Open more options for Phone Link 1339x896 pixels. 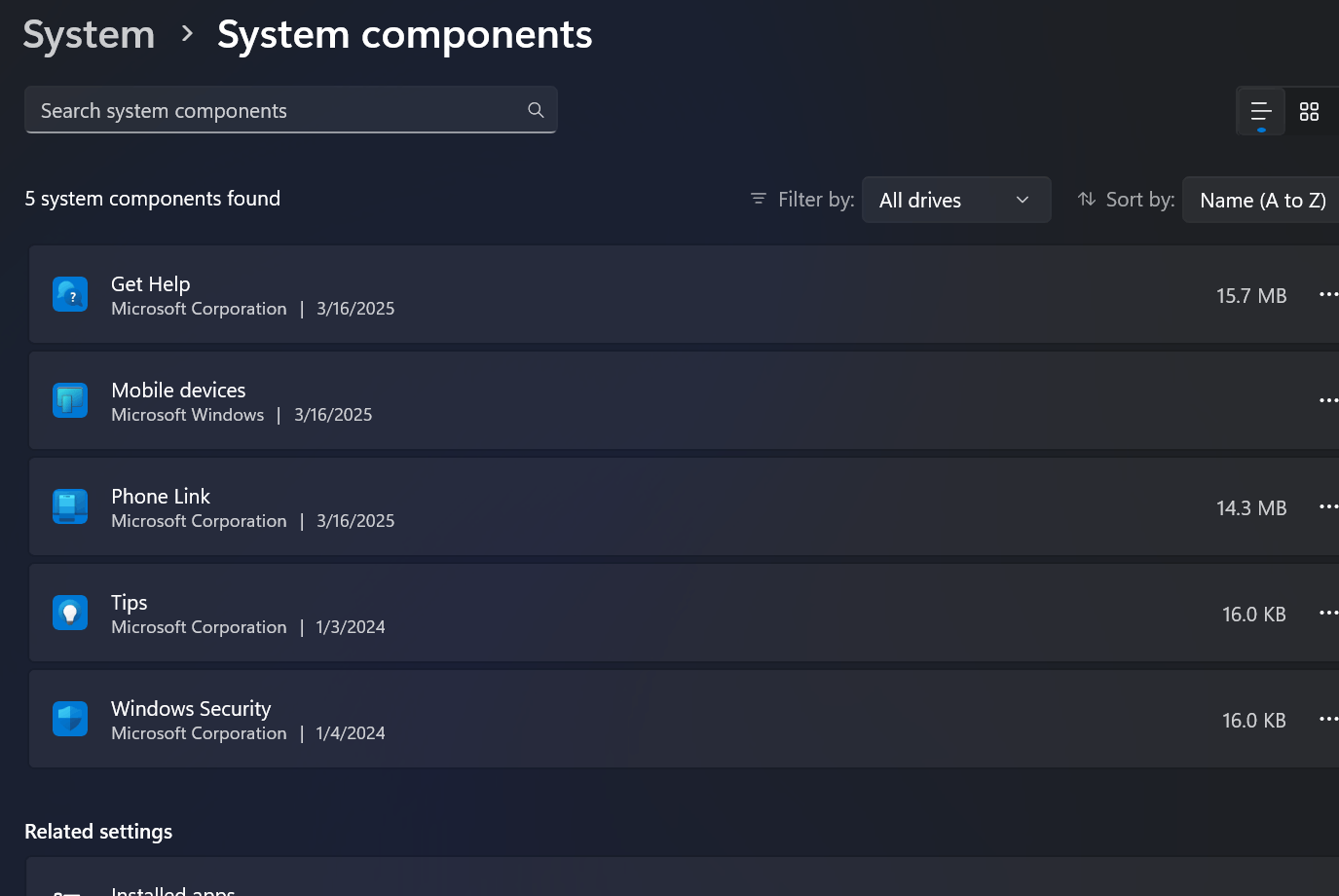(x=1328, y=506)
